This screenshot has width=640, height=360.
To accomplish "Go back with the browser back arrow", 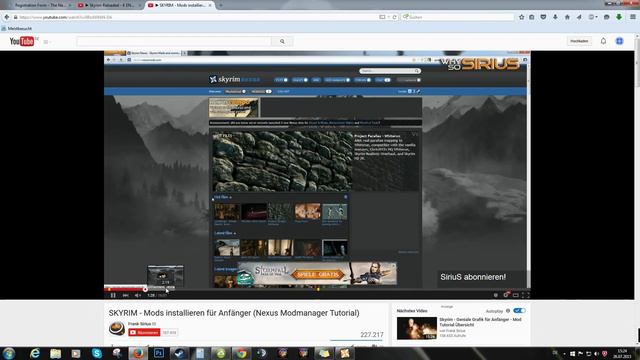I will [x=7, y=17].
